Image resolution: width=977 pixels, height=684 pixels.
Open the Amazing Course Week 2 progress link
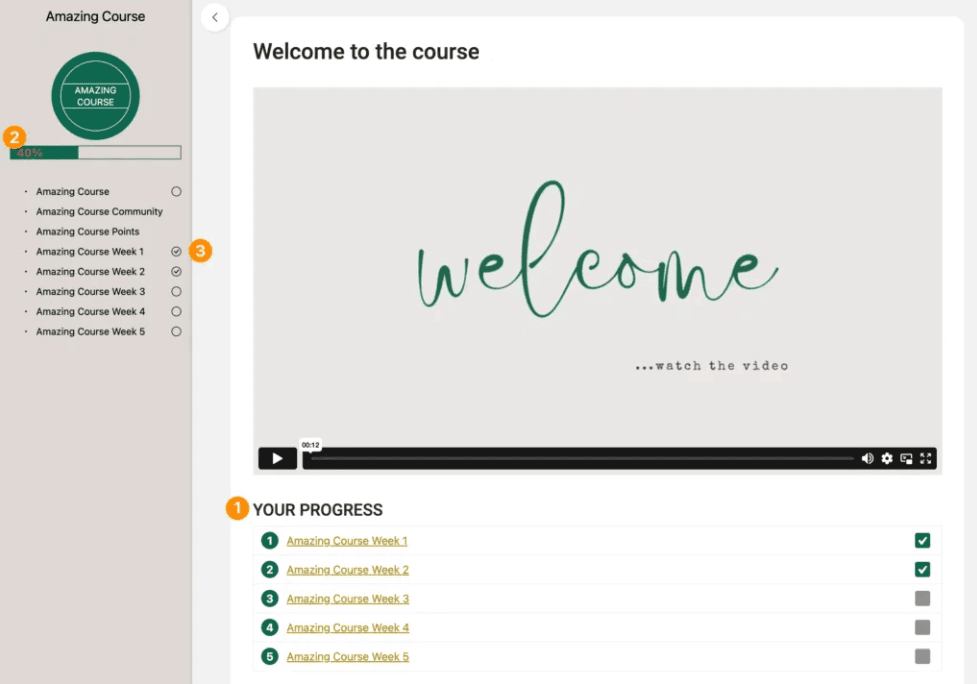pos(347,570)
